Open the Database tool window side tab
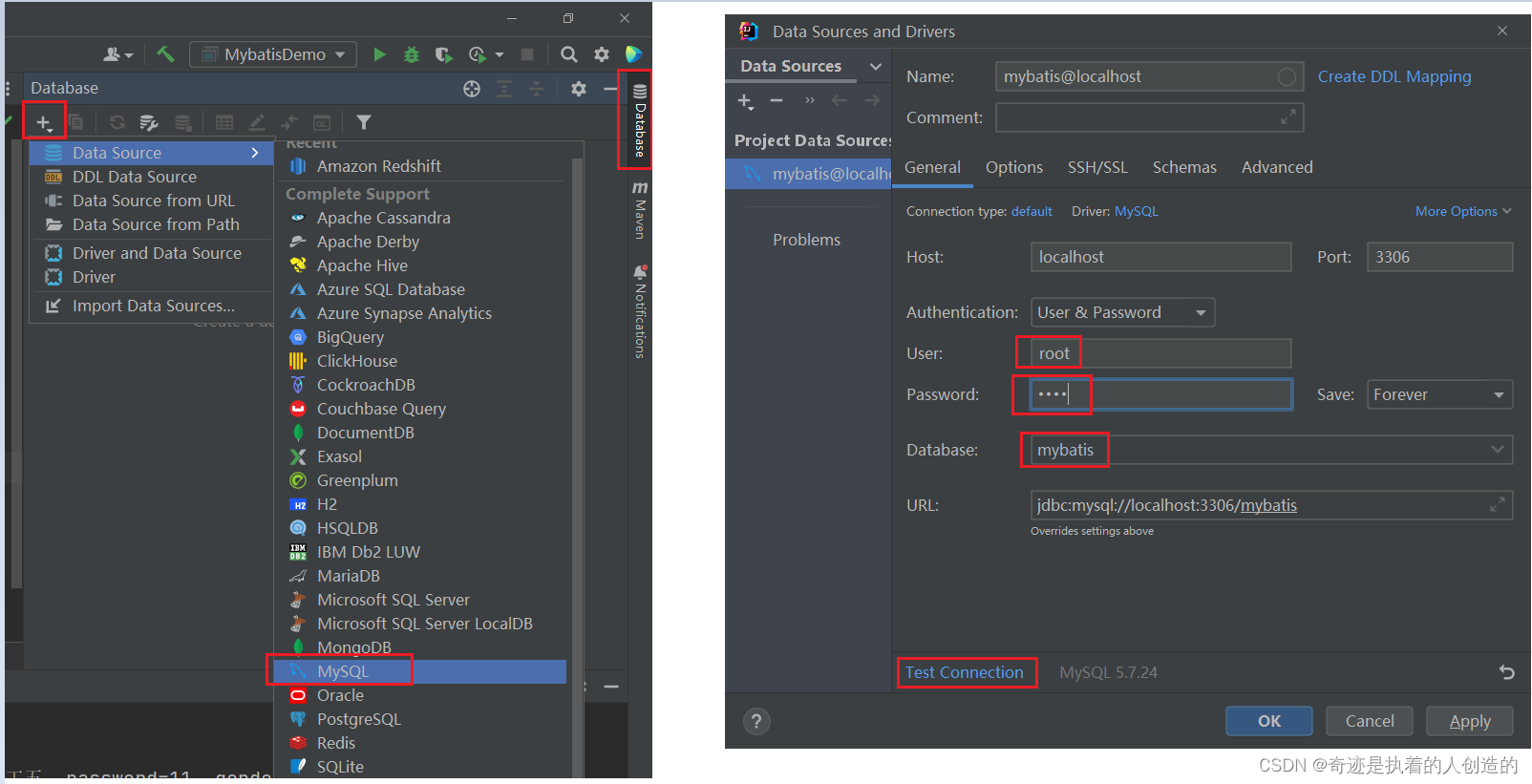Screen dimensions: 1532x784 click(639, 120)
